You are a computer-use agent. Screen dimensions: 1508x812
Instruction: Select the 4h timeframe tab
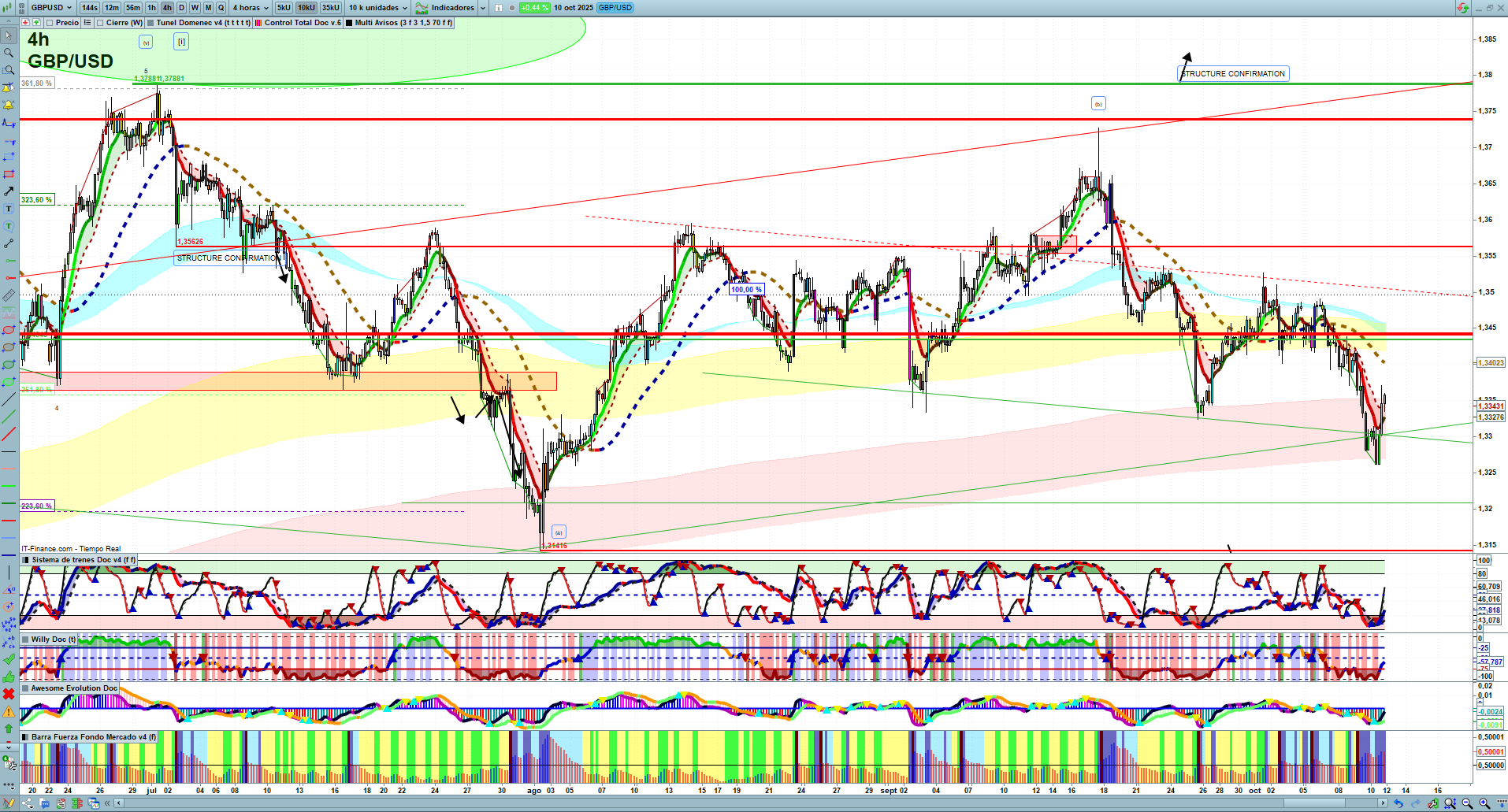tap(168, 8)
